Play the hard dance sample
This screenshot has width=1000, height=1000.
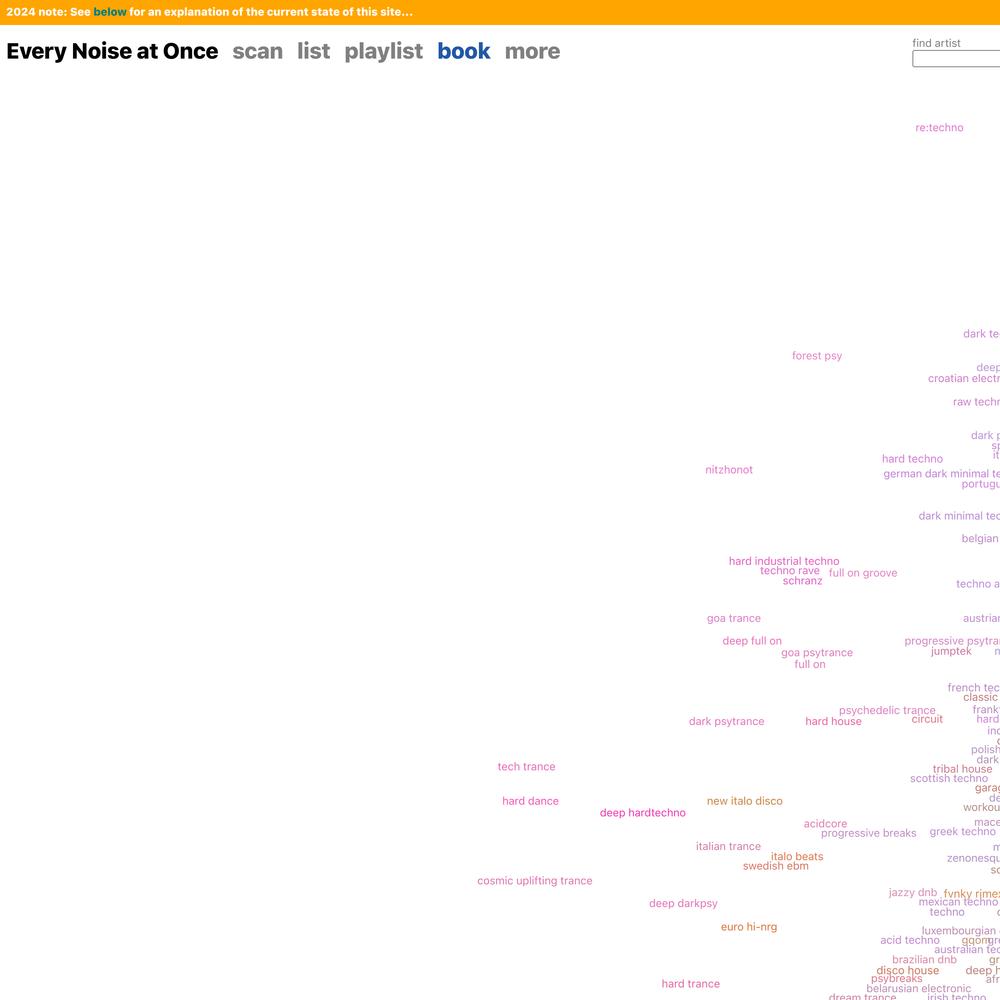(530, 802)
